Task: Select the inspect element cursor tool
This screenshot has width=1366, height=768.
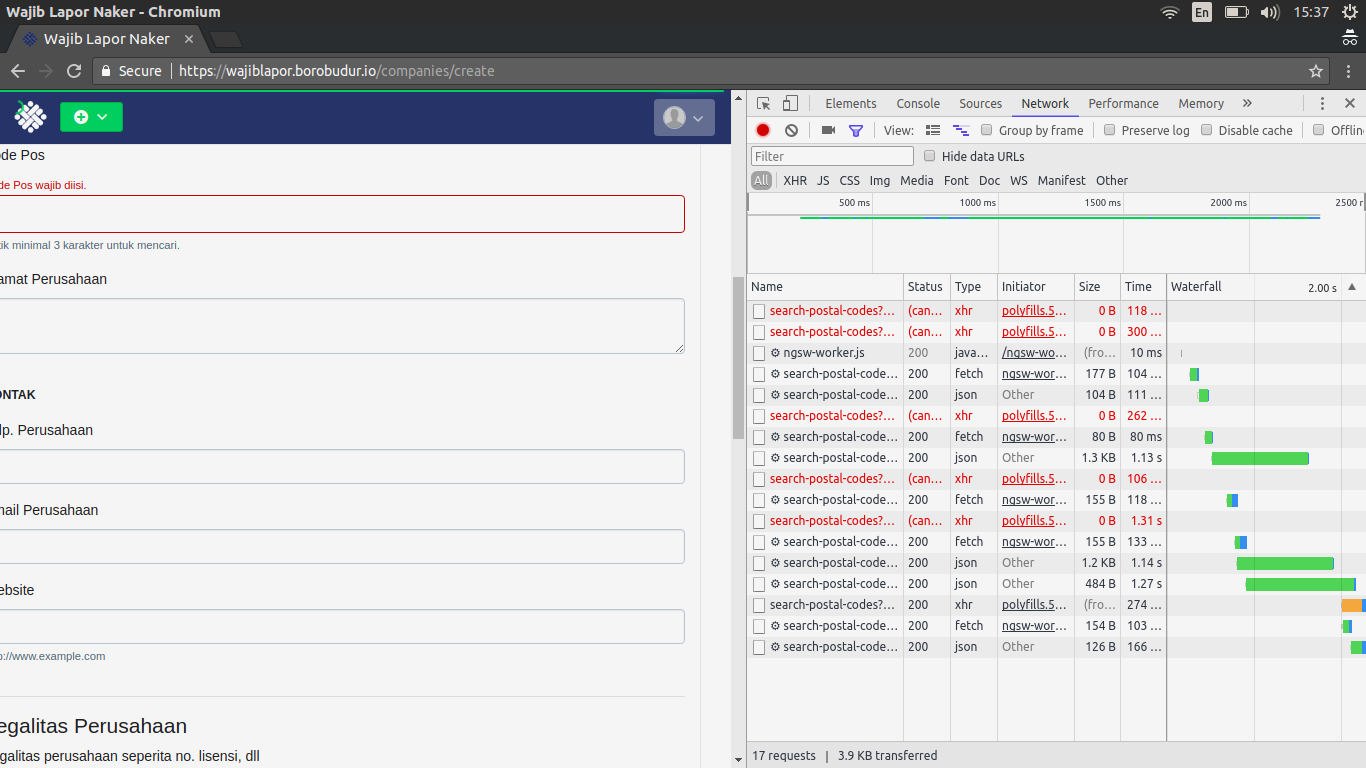Action: (x=762, y=103)
